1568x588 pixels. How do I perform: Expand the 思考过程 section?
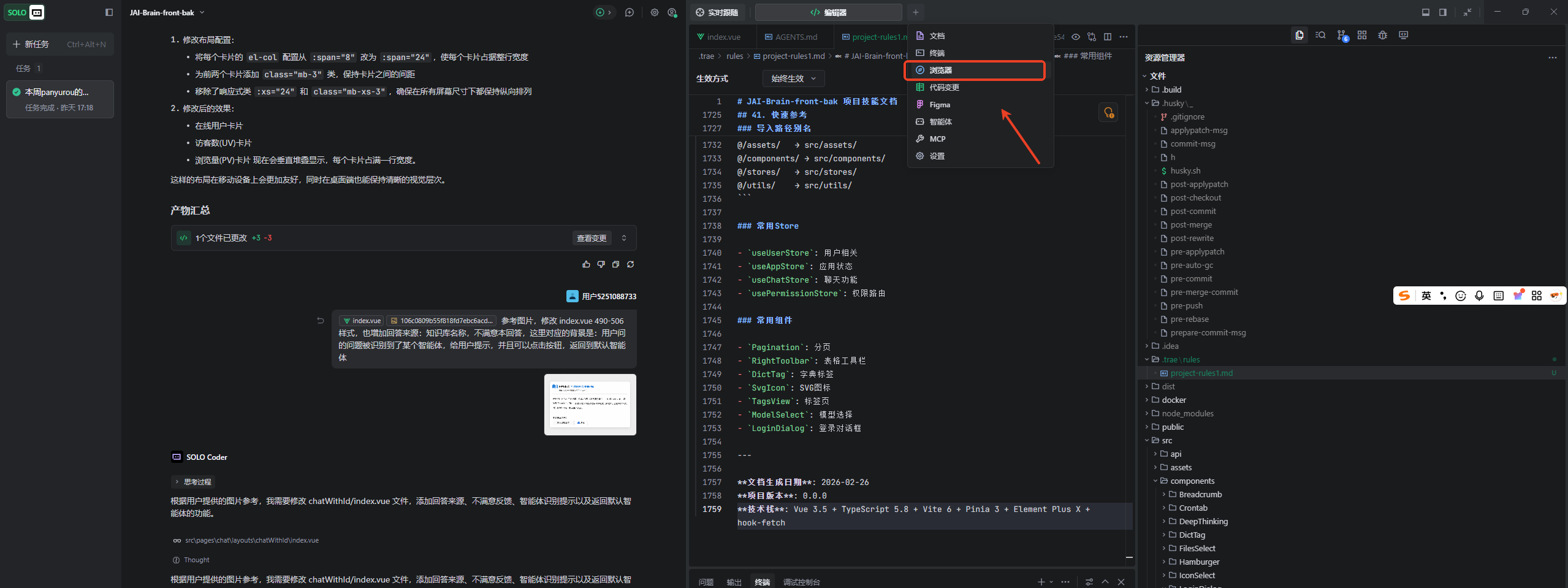[x=192, y=482]
